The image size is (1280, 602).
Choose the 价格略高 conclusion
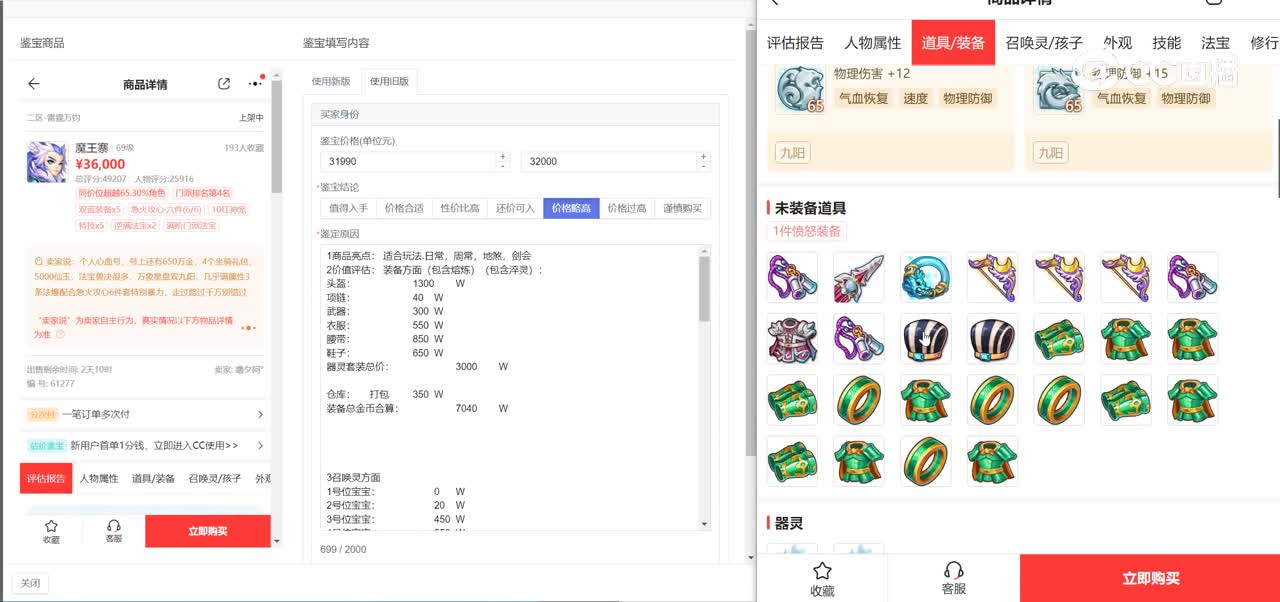click(x=572, y=208)
